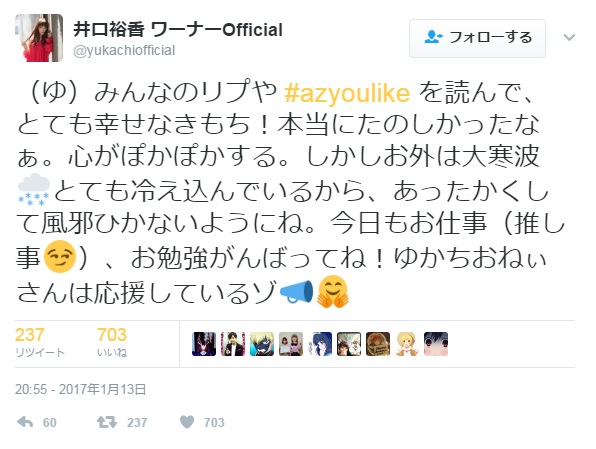View the 703 likes list
Viewport: 596px width, 449px height.
click(x=112, y=341)
